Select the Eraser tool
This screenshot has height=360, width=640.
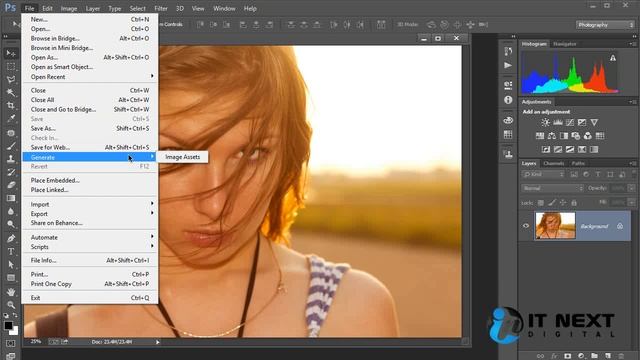(11, 185)
